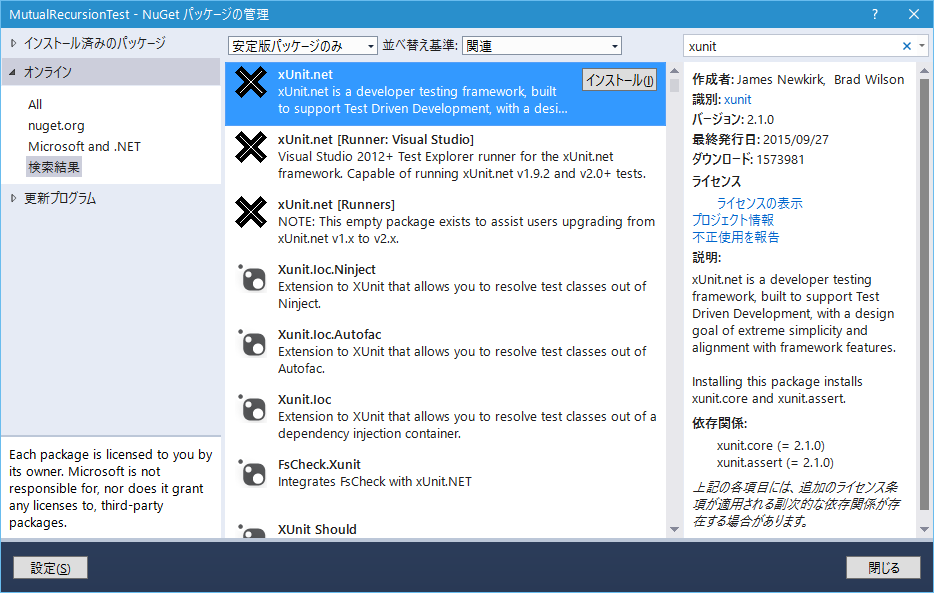Click the 最終発行日: 2015/09/27 text
934x600 pixels.
(760, 139)
